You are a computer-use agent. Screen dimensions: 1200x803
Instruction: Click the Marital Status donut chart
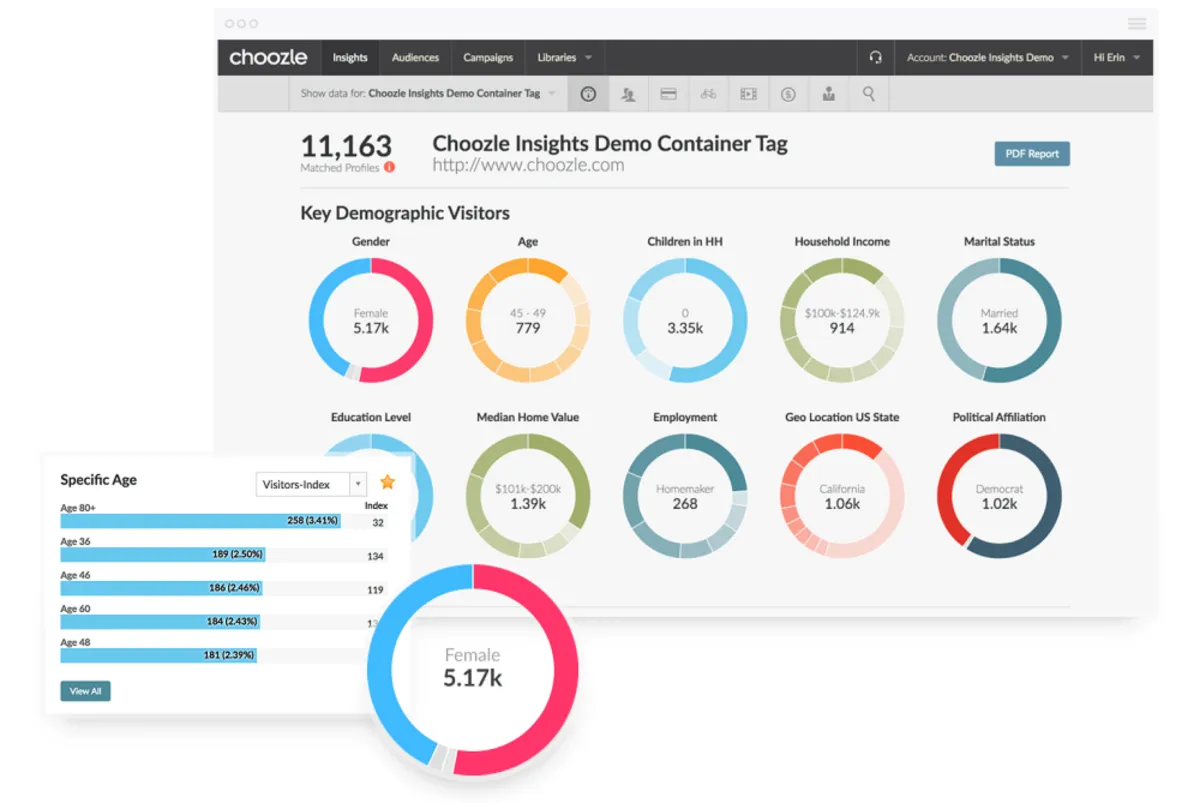pyautogui.click(x=999, y=320)
